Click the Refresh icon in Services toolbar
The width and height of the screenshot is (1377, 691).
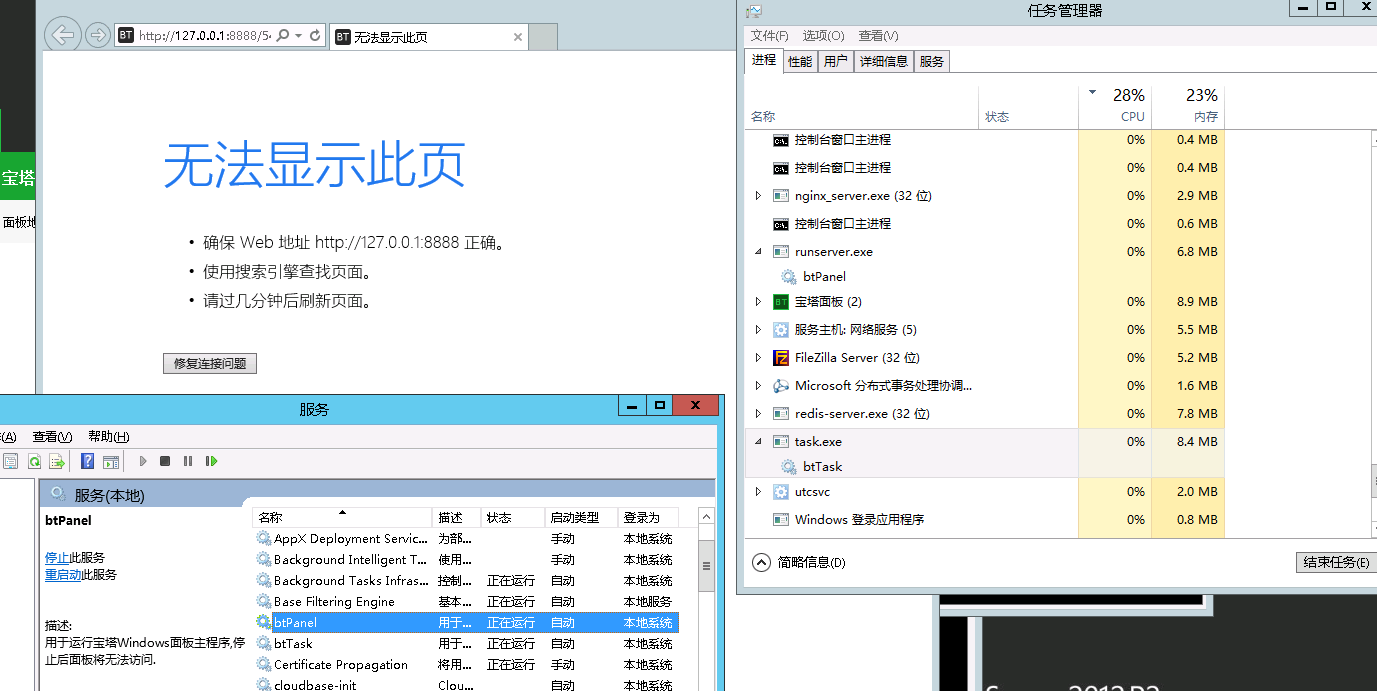34,461
